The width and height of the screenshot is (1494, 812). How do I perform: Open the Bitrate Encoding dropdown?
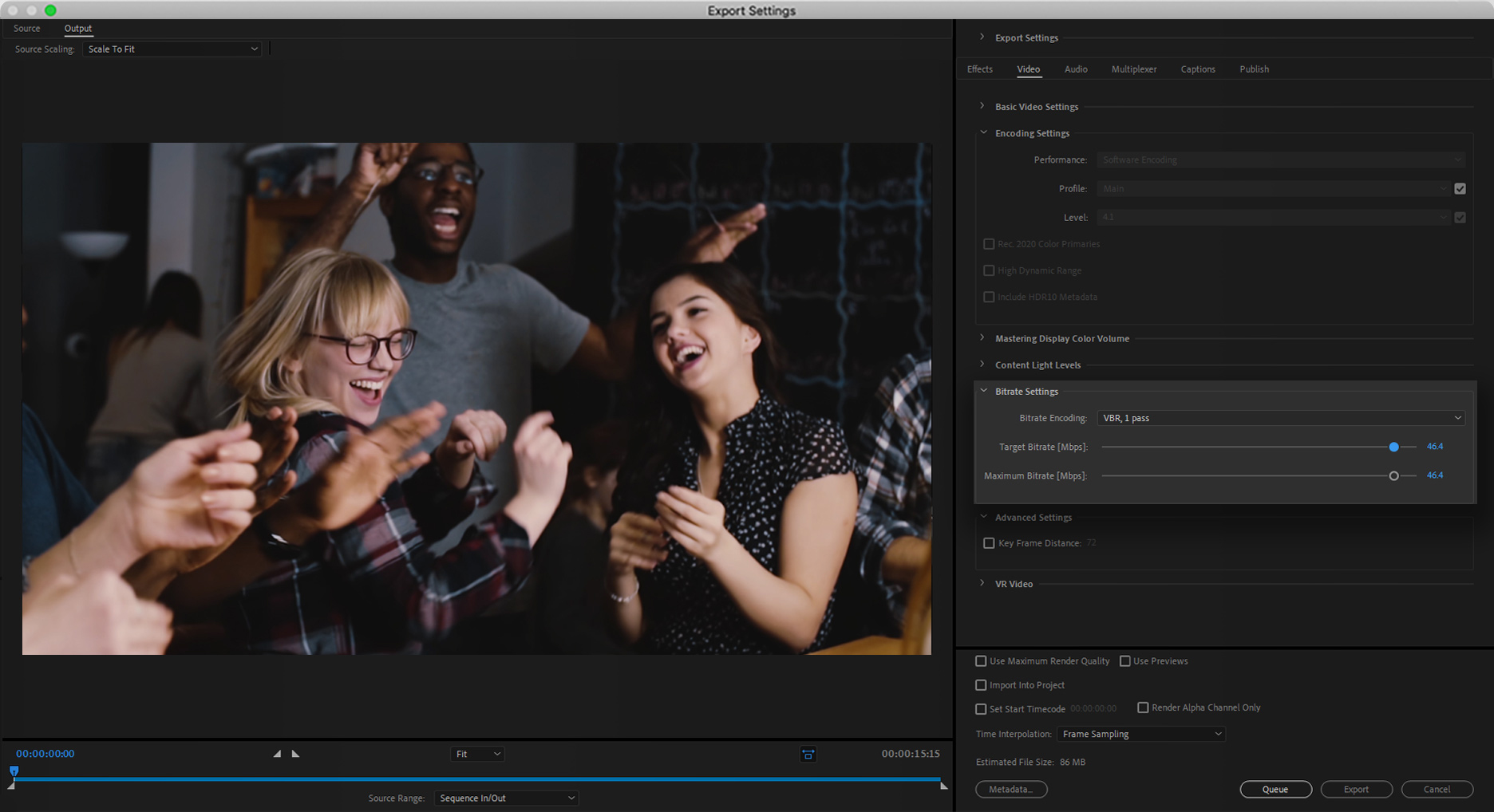pos(1280,418)
